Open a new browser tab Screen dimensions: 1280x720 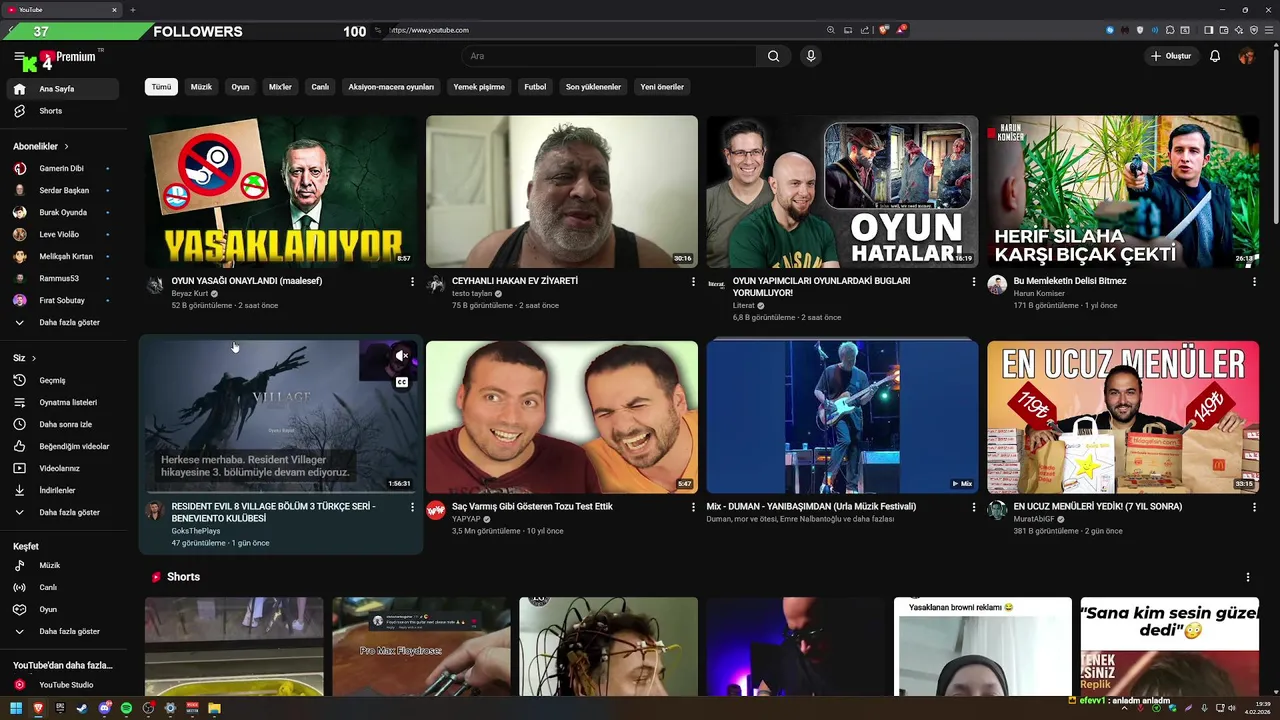(132, 10)
